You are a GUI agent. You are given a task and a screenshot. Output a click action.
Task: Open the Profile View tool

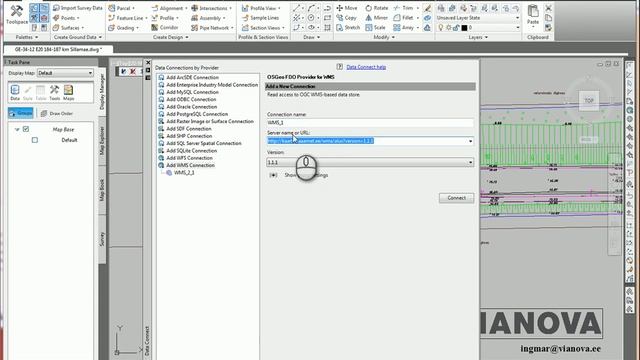pos(261,8)
